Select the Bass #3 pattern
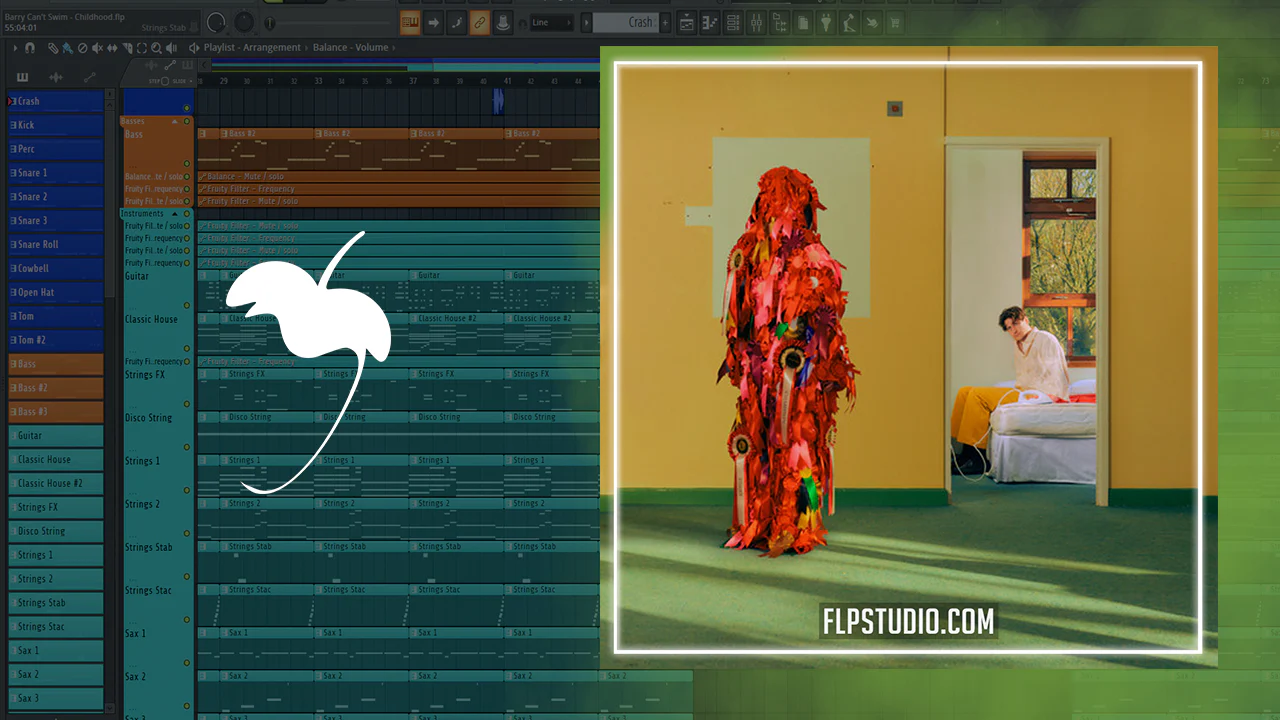This screenshot has width=1280, height=720. click(x=56, y=412)
